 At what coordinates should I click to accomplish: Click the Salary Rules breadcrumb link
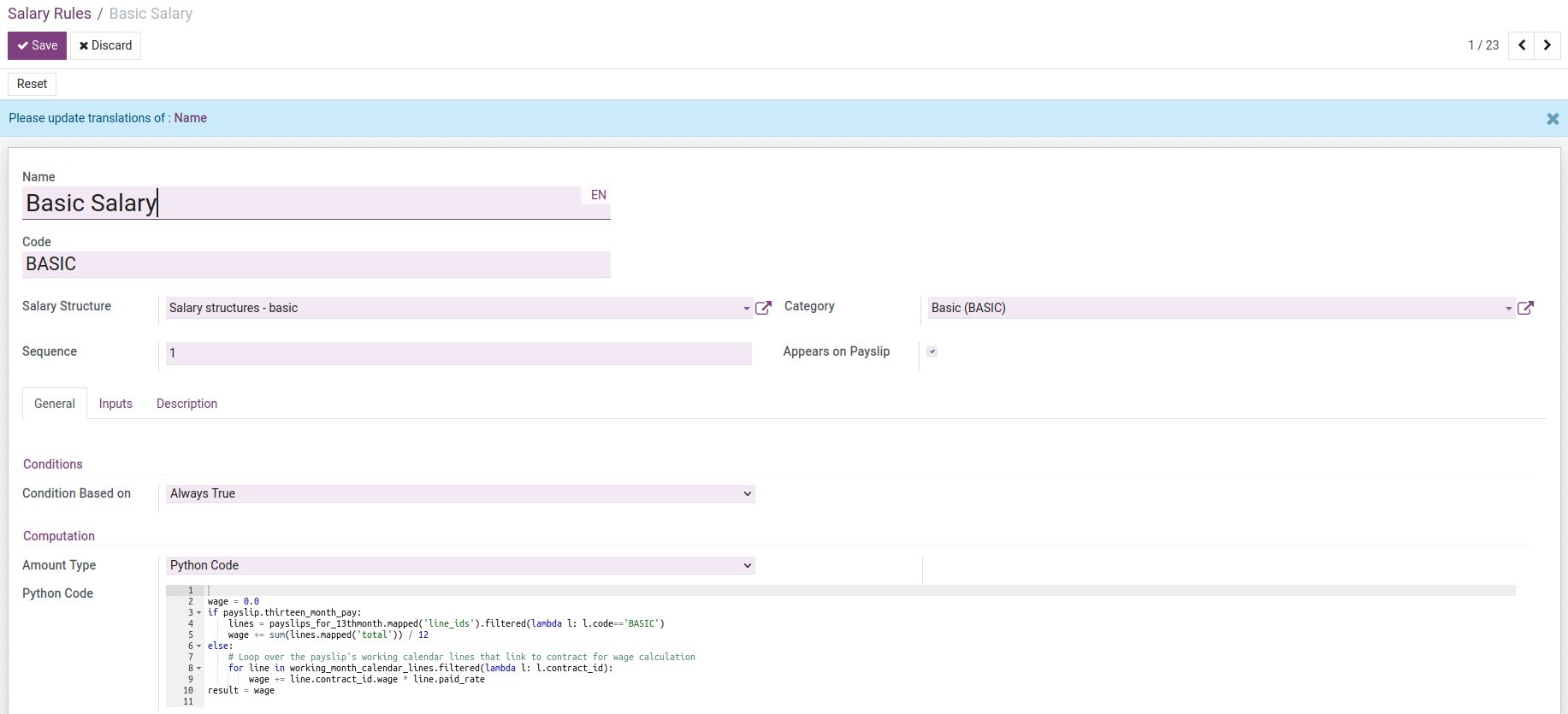pyautogui.click(x=50, y=14)
